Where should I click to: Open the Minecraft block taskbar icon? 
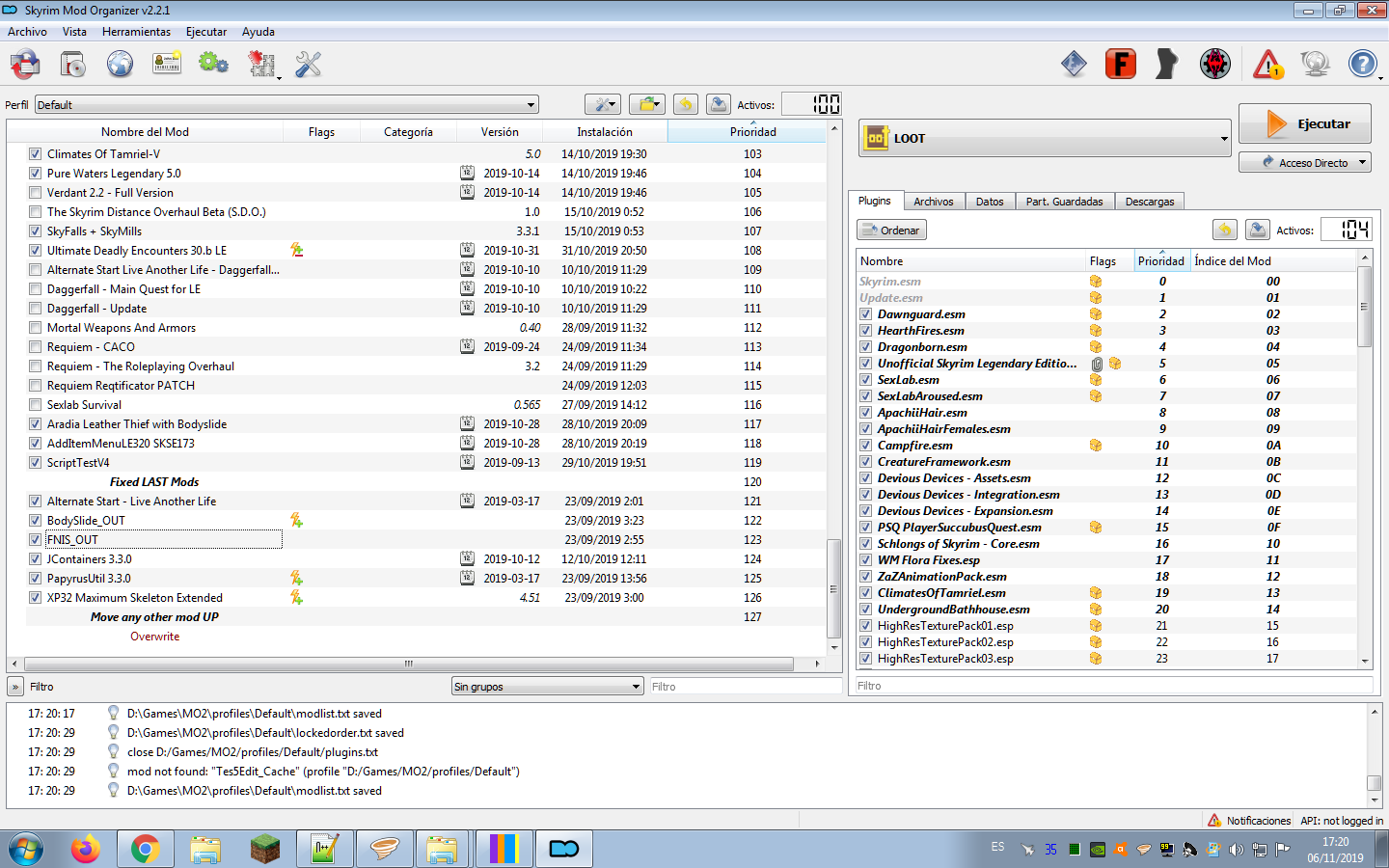pyautogui.click(x=264, y=849)
